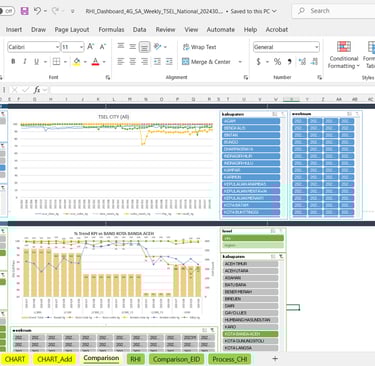The height and width of the screenshot is (366, 375).
Task: Expand the Merge & Center dropdown arrow
Action: pos(240,62)
